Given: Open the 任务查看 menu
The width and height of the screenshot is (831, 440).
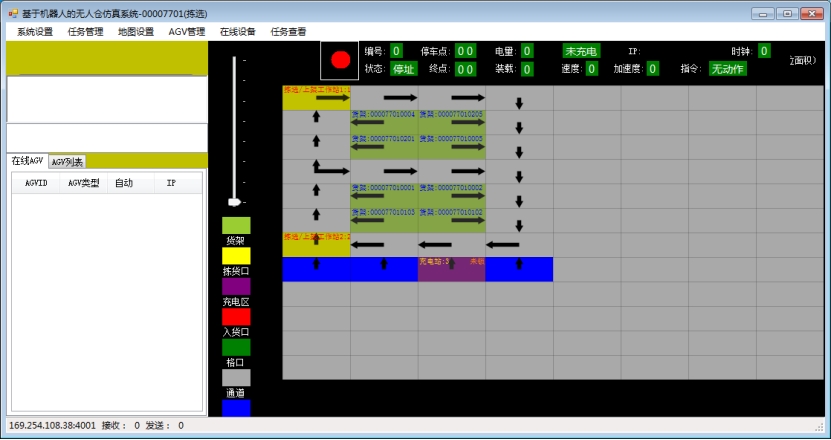Looking at the screenshot, I should [x=289, y=31].
